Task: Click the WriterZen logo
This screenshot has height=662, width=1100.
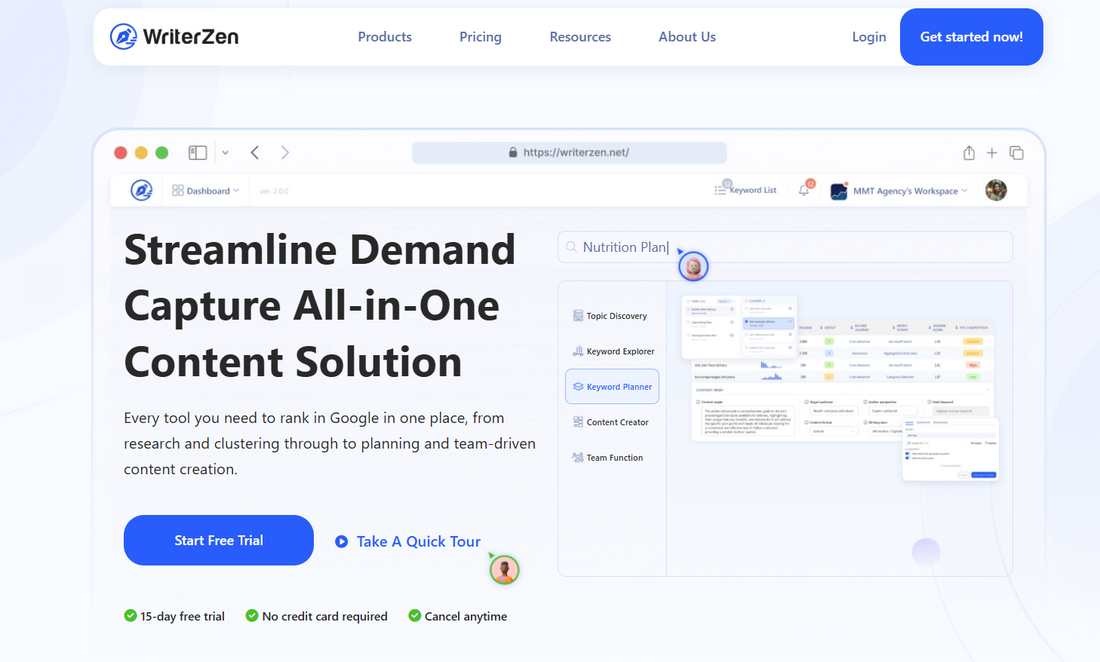Action: click(175, 36)
